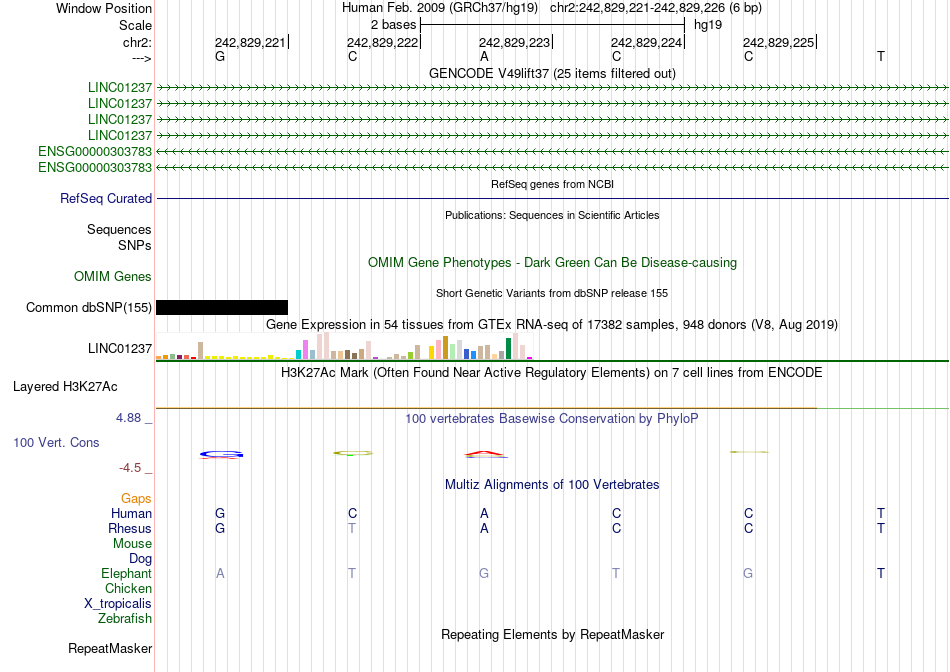
Task: Click the gray A in the Elephant row
Action: 220,573
